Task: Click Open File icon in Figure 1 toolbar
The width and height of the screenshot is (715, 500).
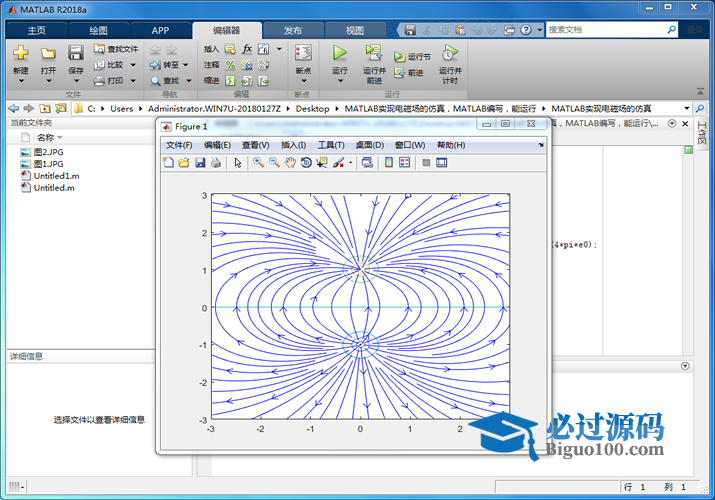Action: tap(184, 163)
